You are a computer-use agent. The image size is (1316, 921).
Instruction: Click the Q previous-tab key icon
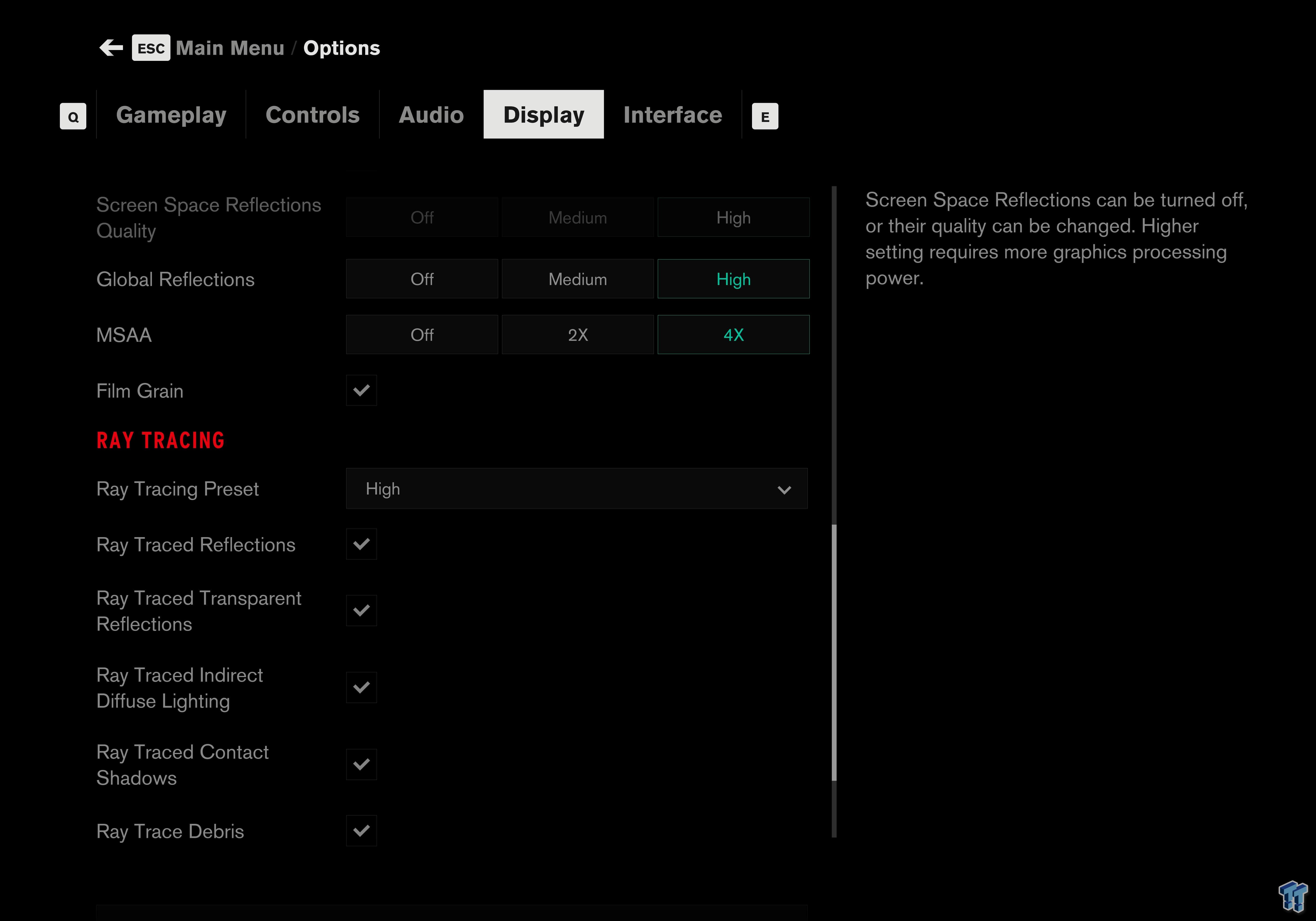click(73, 116)
